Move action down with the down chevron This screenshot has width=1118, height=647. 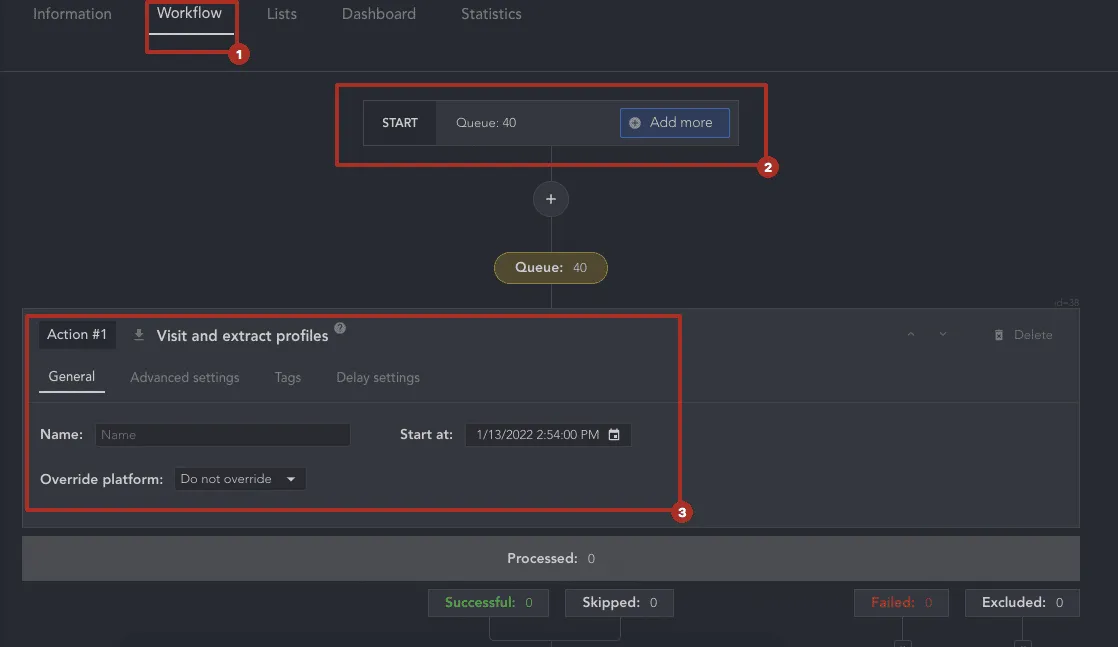(943, 335)
